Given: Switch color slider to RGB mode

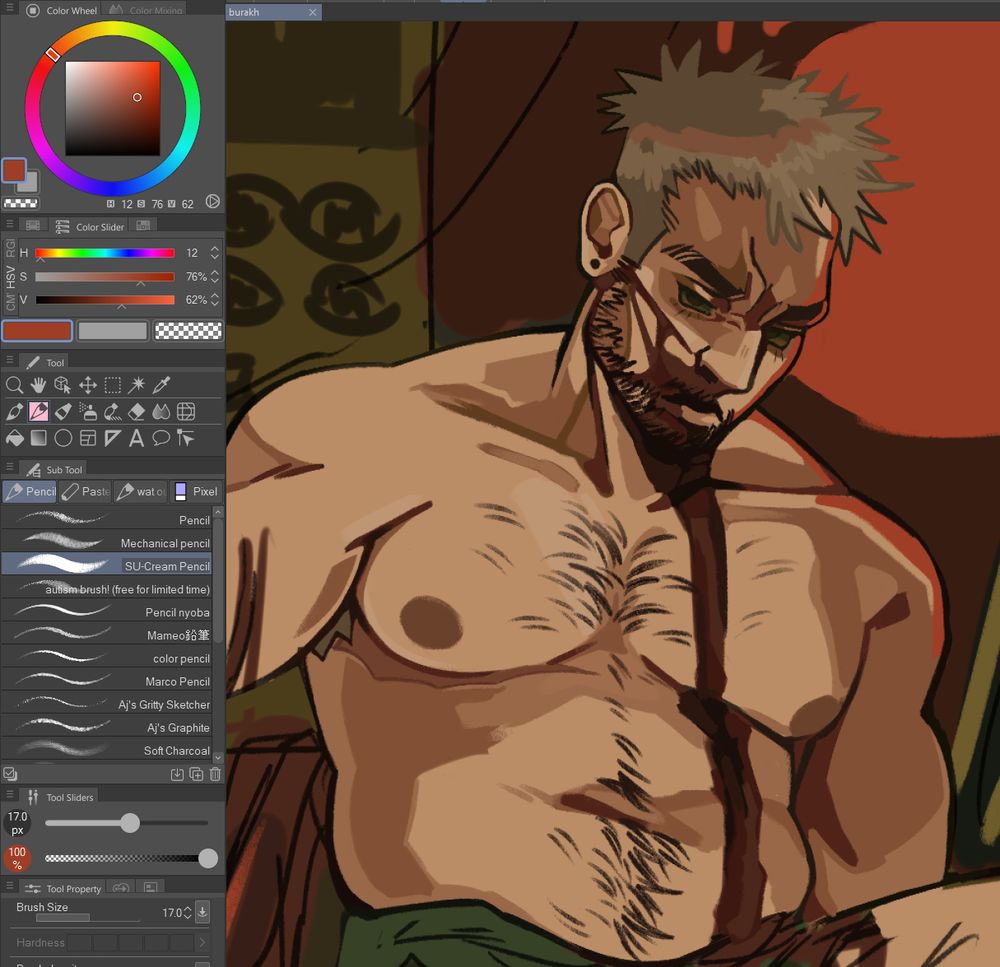Looking at the screenshot, I should click(x=10, y=248).
